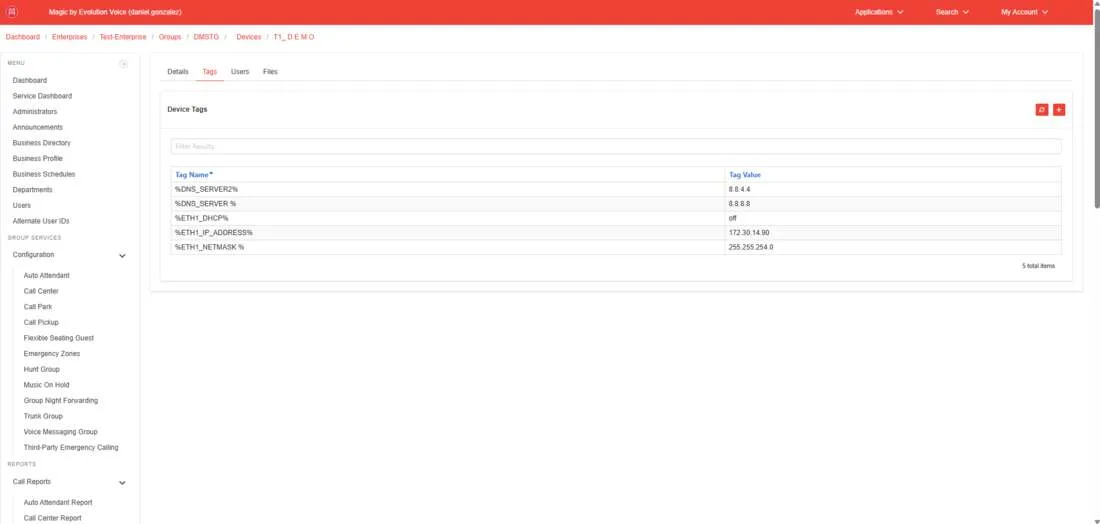Open Auto Attendant configuration

point(46,276)
